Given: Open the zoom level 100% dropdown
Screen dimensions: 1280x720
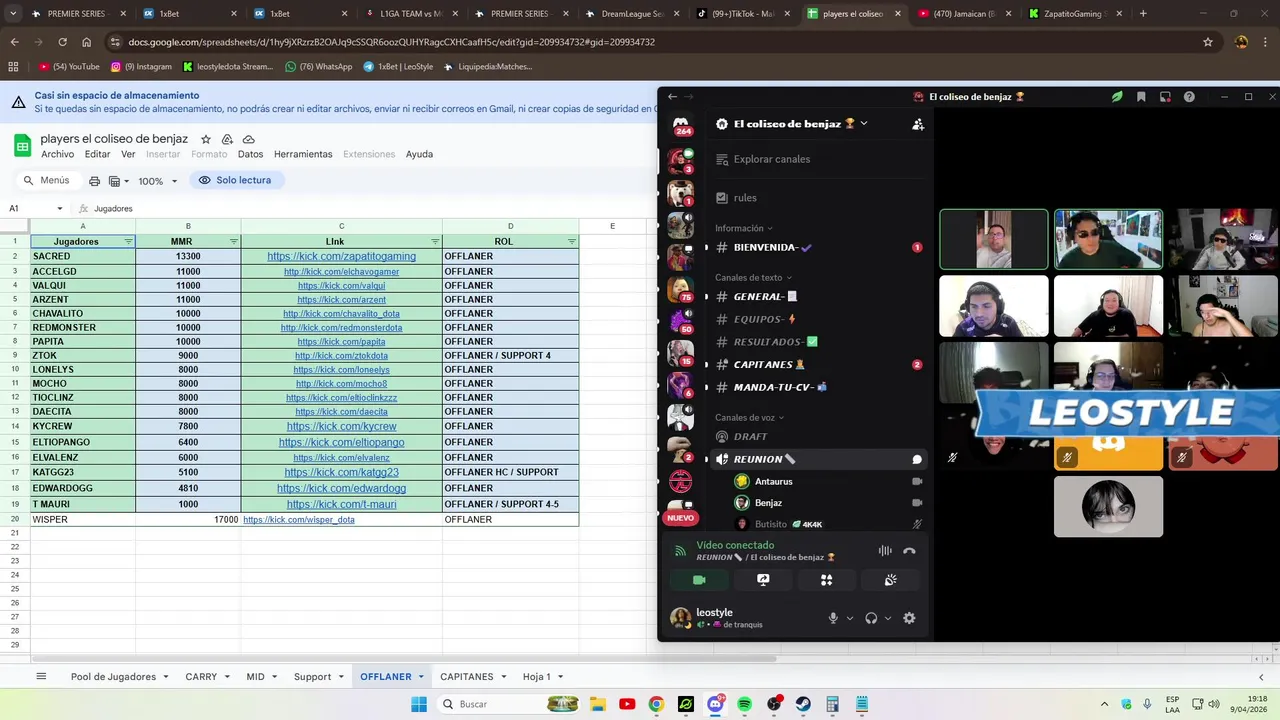Looking at the screenshot, I should [x=157, y=181].
